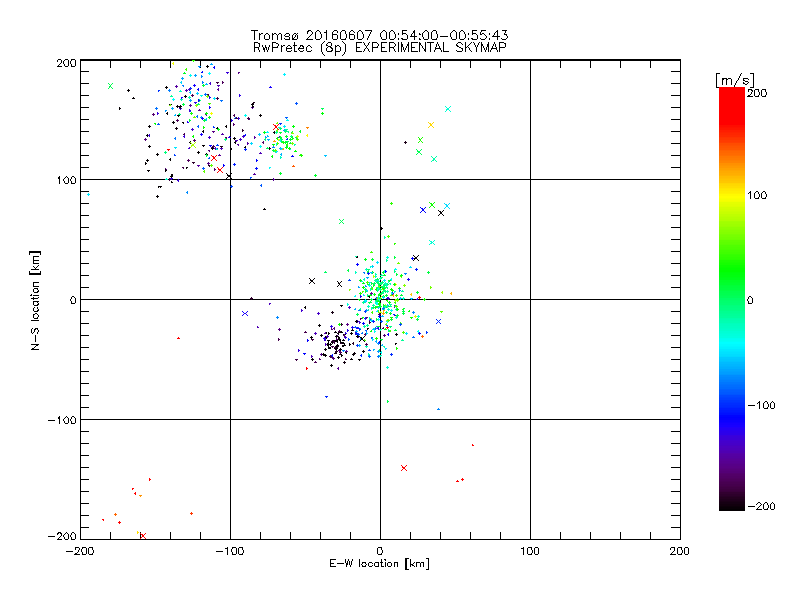Screen dimensions: 800x600
Task: Click the N-S location [km] axis label
Action: click(35, 300)
